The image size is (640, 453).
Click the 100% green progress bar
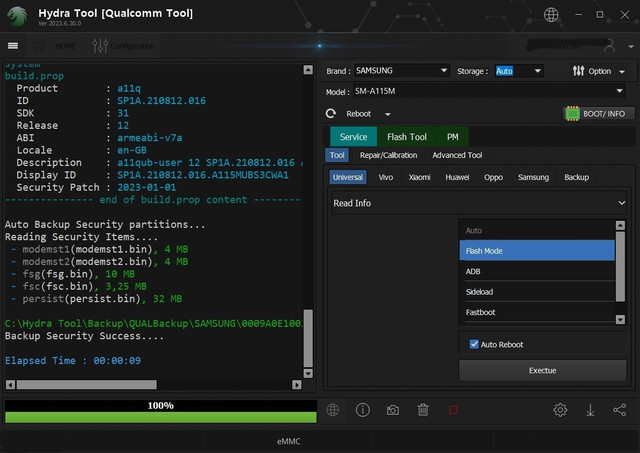click(161, 417)
